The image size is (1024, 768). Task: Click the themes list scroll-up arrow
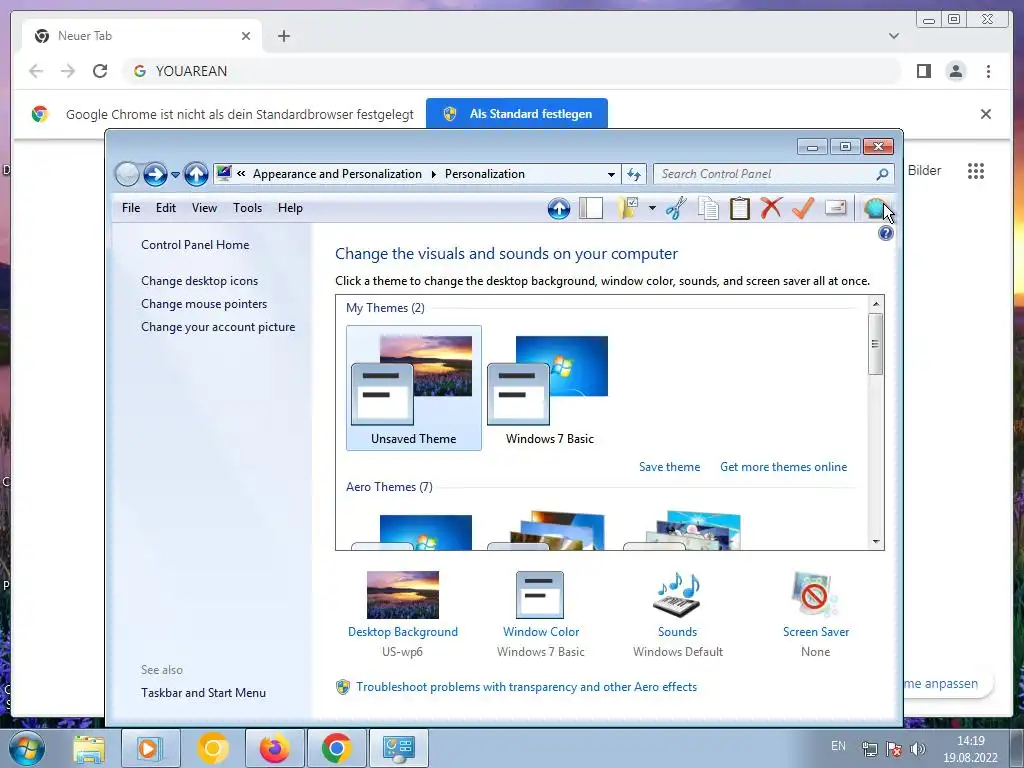[x=876, y=304]
